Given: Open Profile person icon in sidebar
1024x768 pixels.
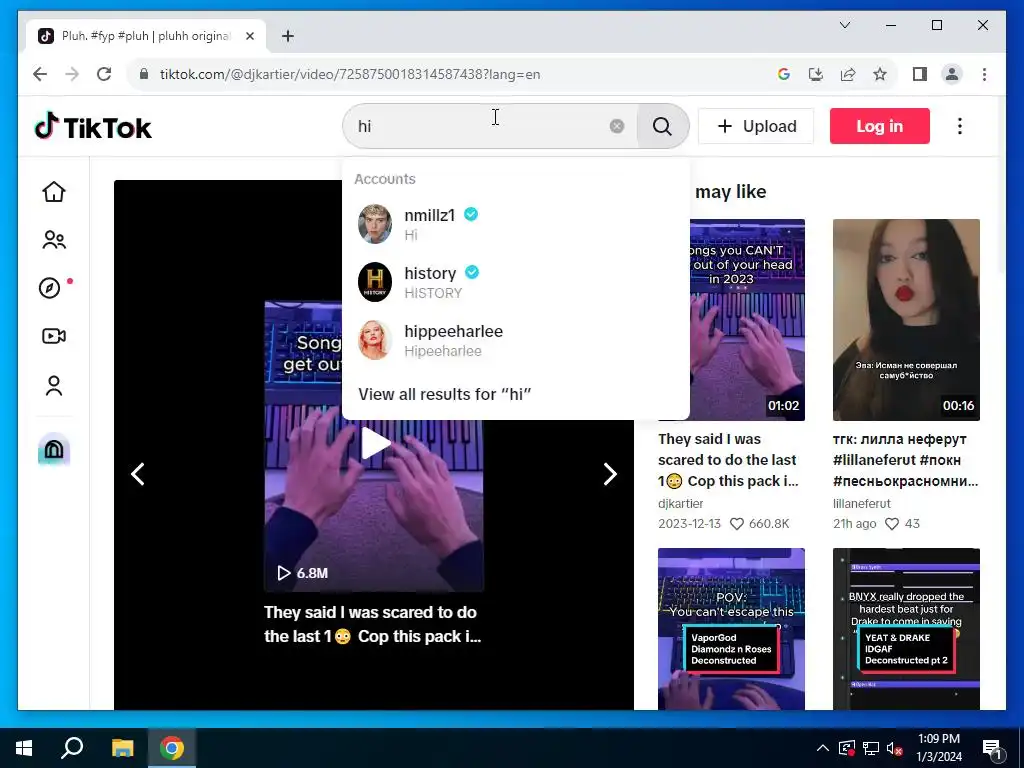Looking at the screenshot, I should click(x=54, y=385).
